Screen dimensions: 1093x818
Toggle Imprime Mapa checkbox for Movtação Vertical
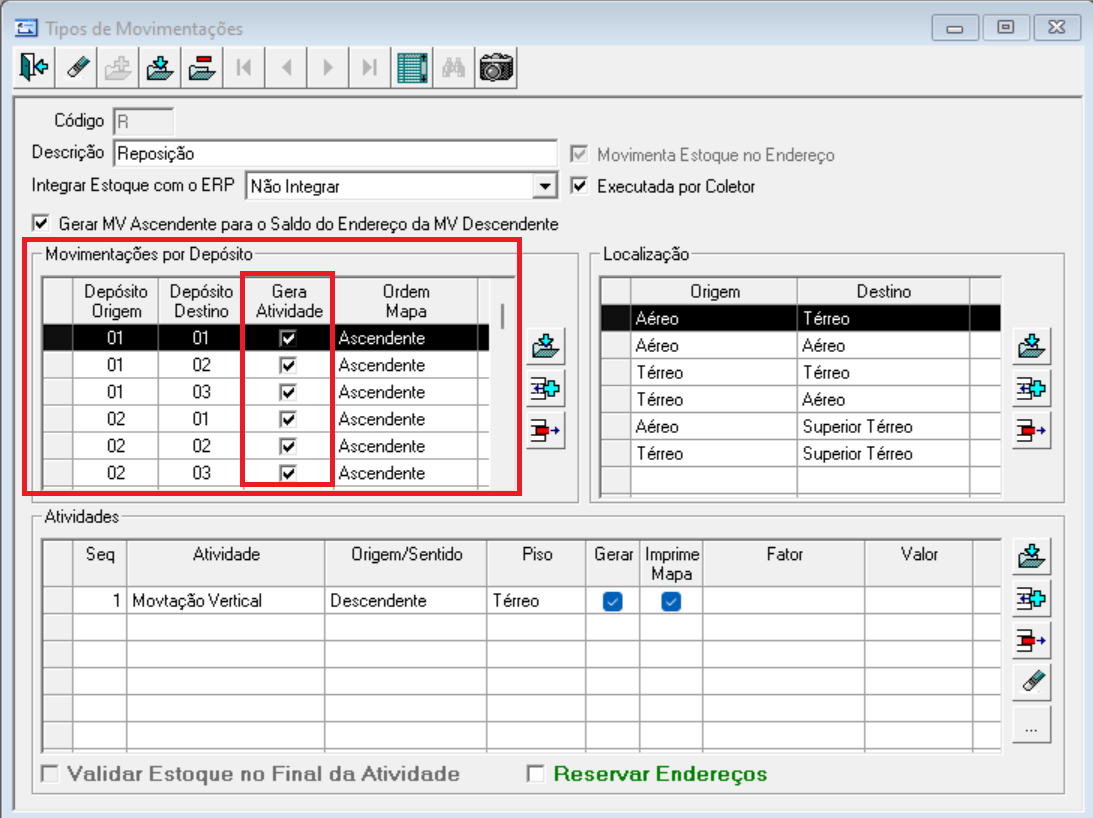click(x=671, y=601)
